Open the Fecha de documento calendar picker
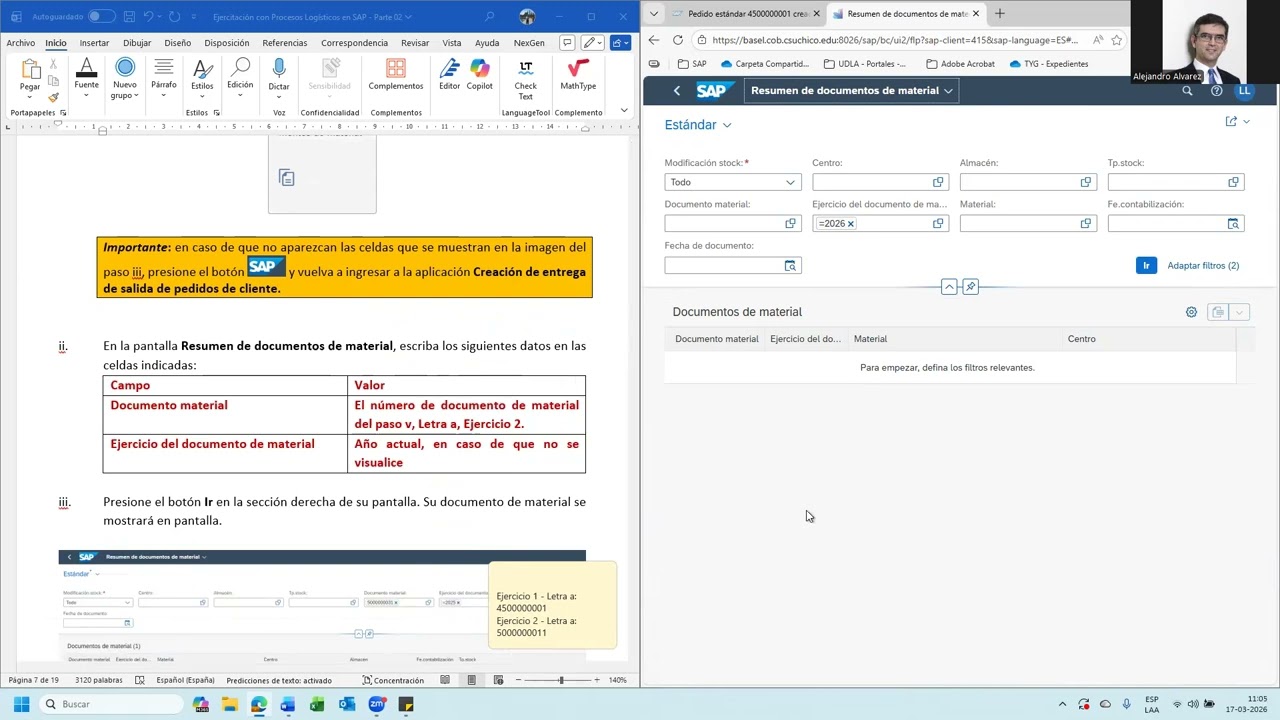 click(x=790, y=266)
